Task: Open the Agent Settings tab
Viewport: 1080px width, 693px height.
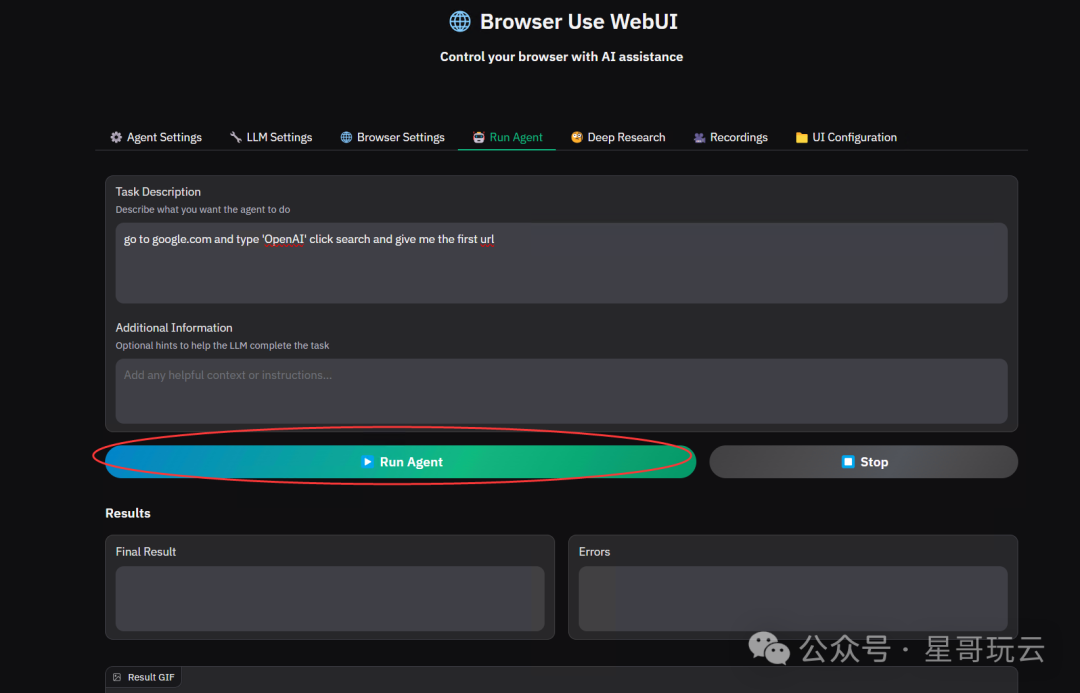Action: pos(156,137)
